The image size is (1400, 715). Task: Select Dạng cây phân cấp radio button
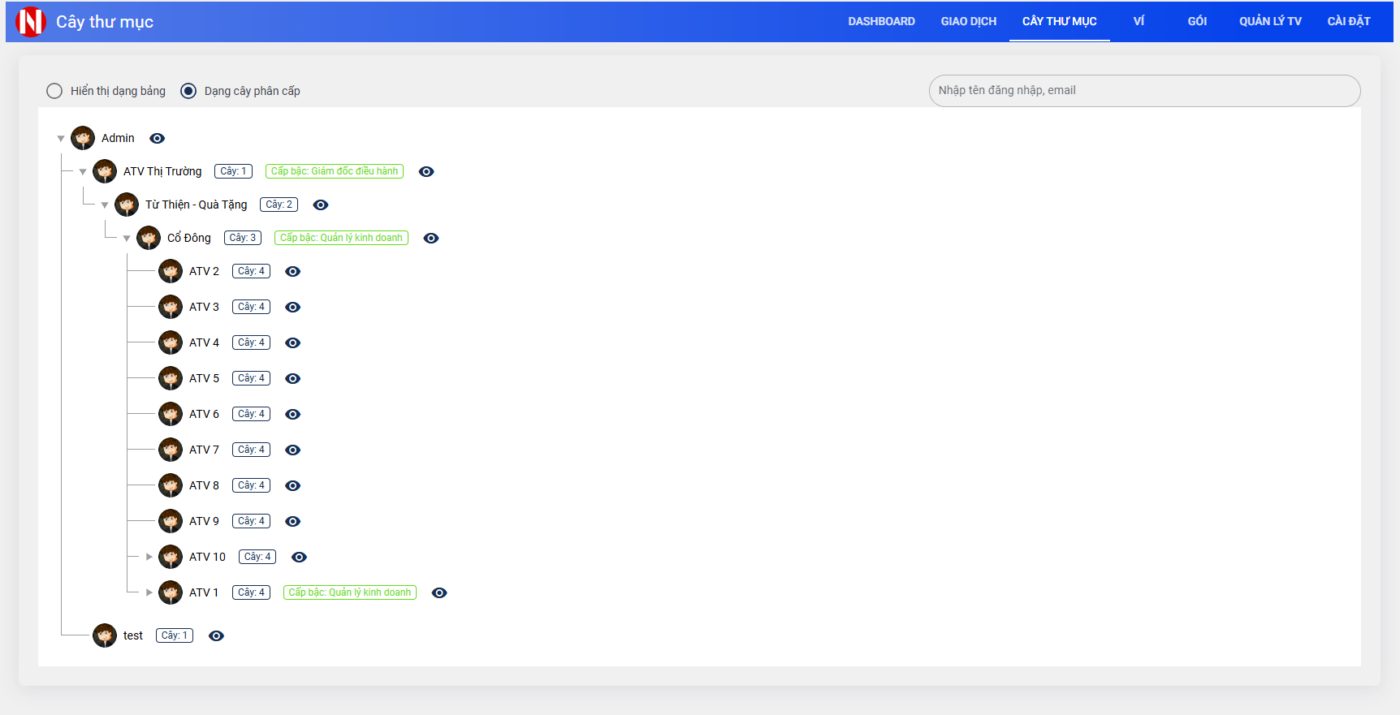click(188, 91)
